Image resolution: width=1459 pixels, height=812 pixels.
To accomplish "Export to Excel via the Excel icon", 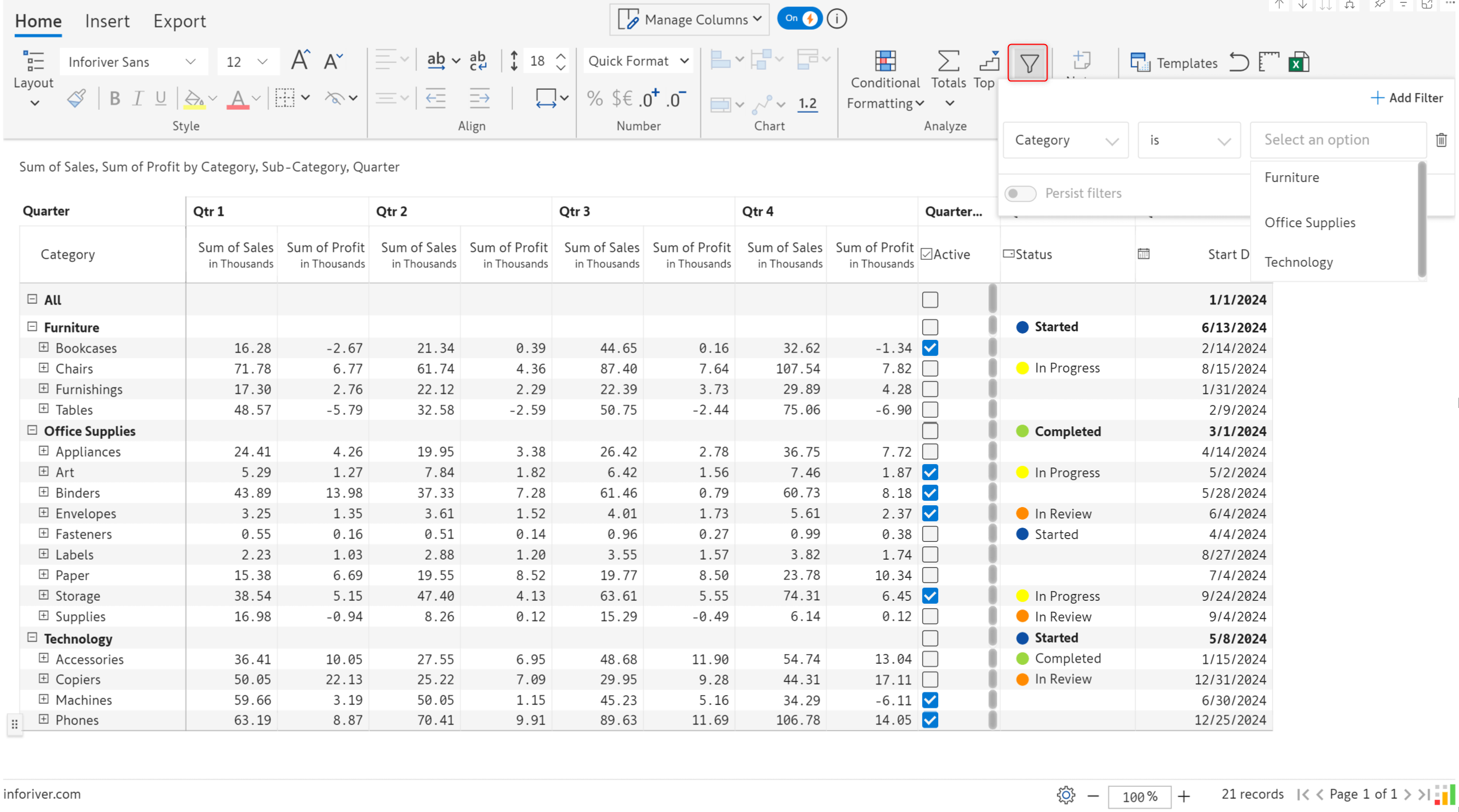I will click(1298, 62).
